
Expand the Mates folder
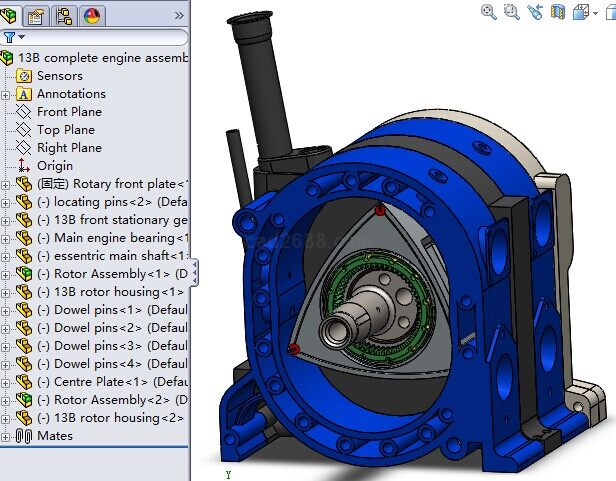pos(6,436)
